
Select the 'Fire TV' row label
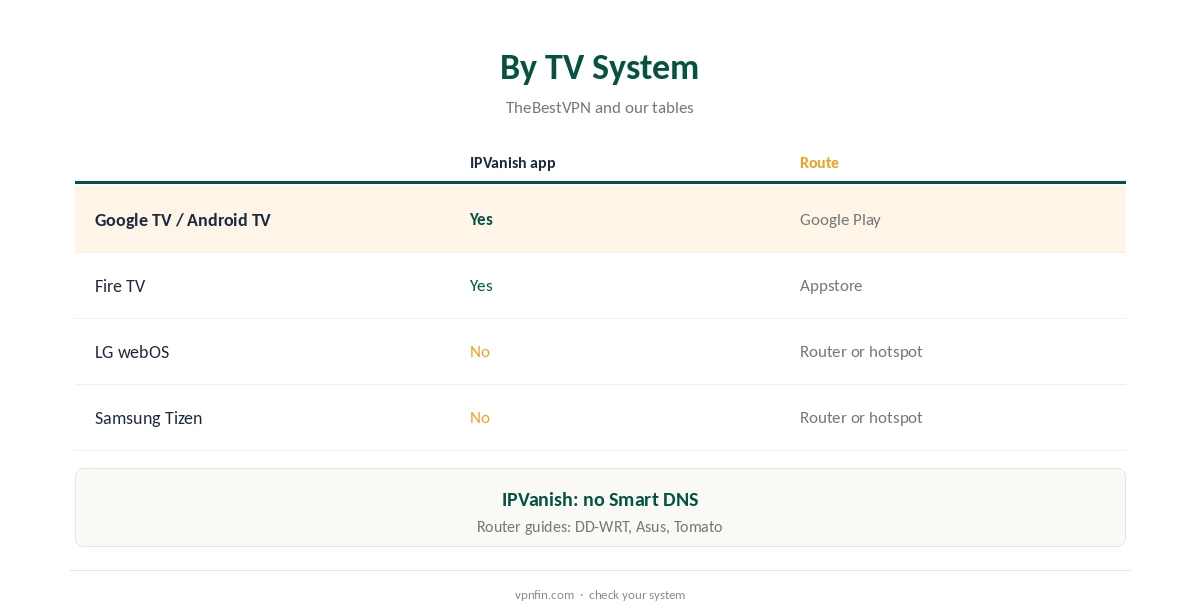tap(120, 286)
